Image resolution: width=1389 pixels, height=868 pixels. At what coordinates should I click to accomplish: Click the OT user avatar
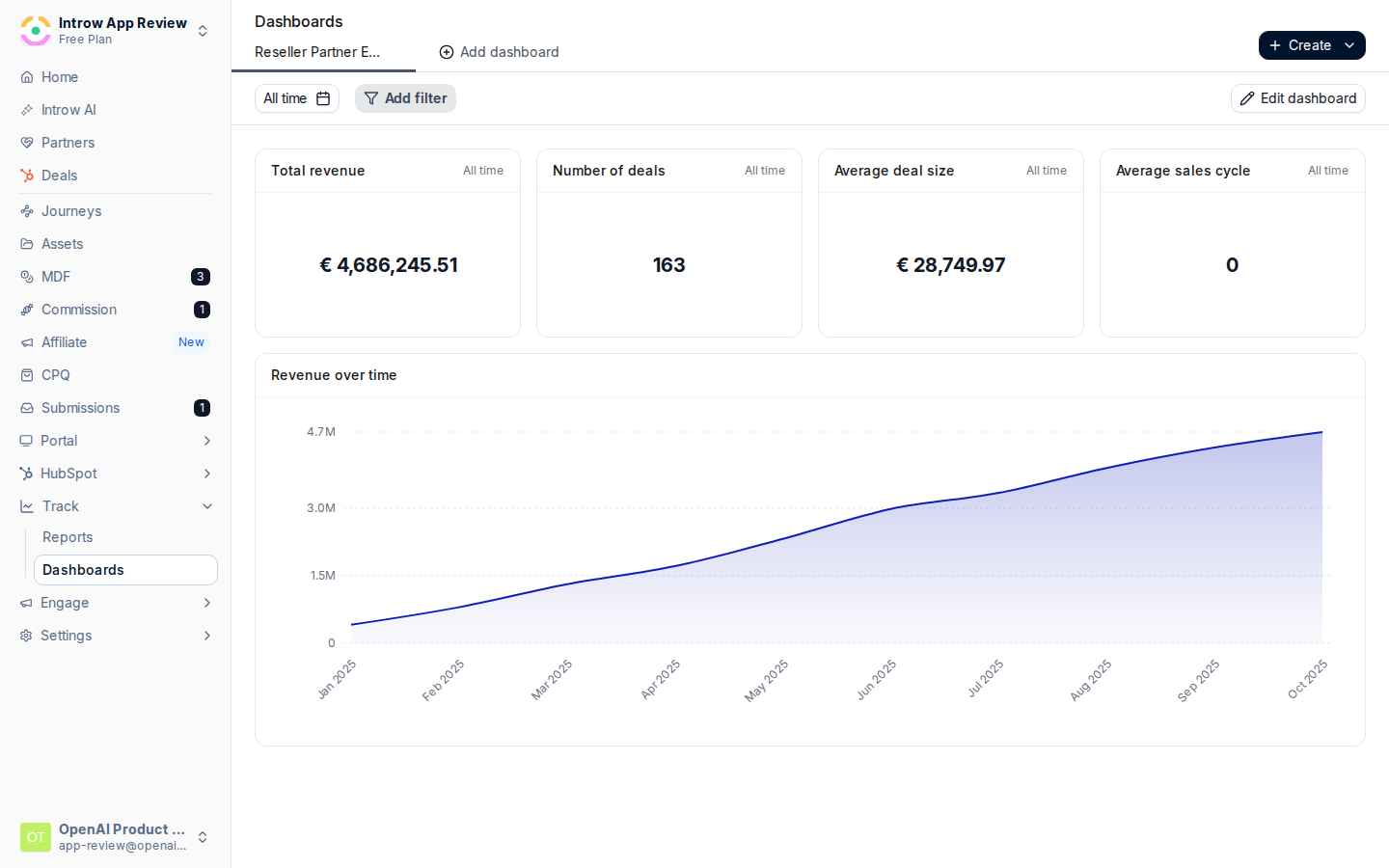pos(36,837)
